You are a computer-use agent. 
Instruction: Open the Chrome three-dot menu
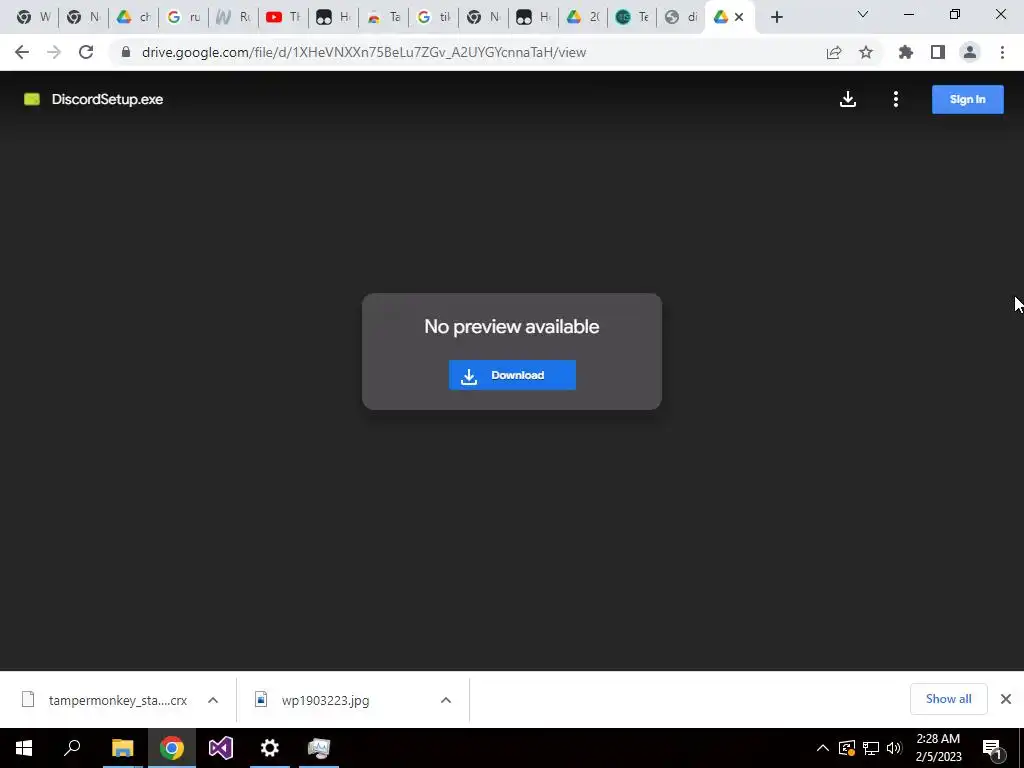pyautogui.click(x=1002, y=52)
